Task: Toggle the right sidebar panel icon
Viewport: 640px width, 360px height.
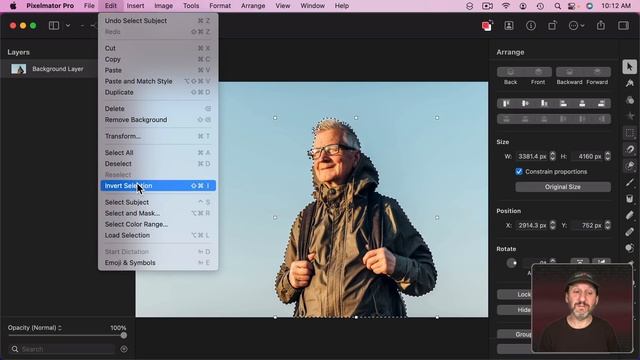Action: pos(623,26)
